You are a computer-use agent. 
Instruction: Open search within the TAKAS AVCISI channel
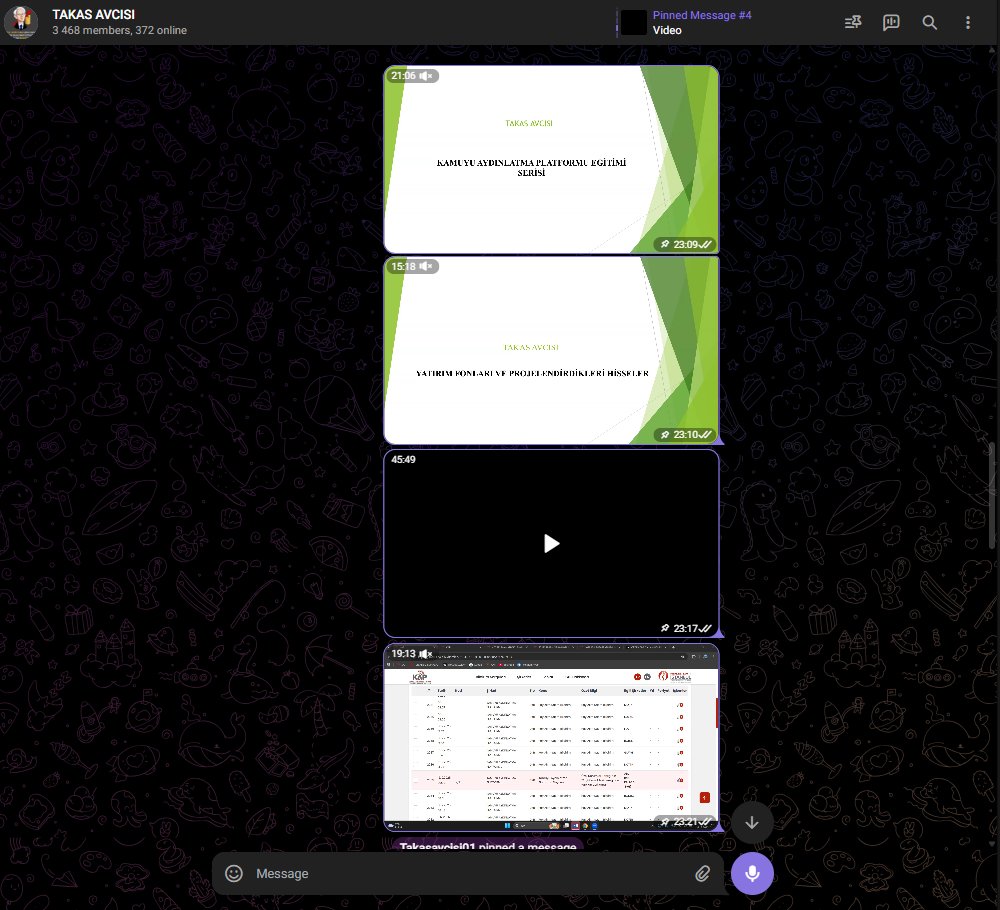929,22
